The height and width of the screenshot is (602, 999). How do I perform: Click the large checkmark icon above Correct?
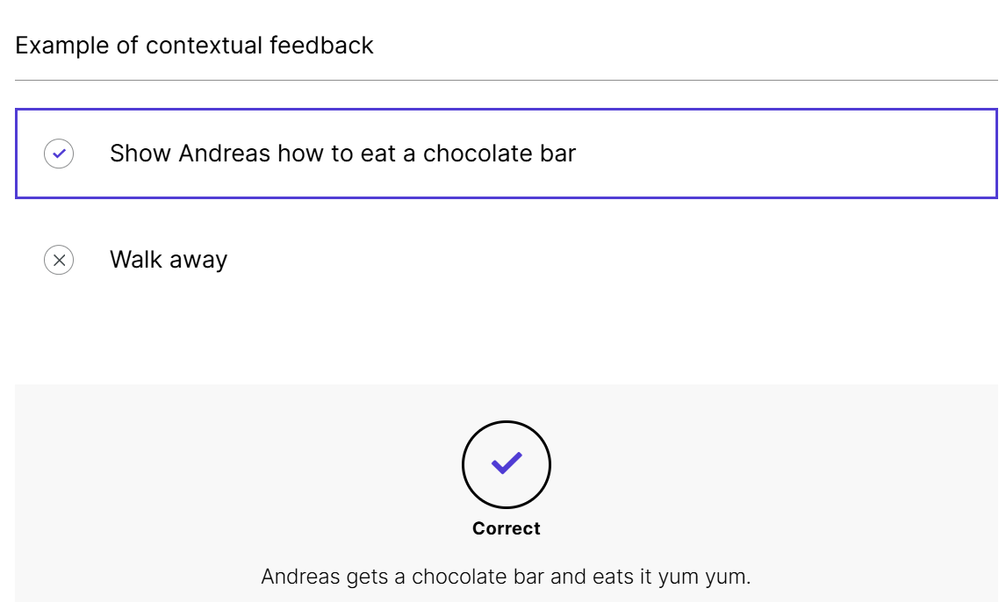tap(506, 464)
